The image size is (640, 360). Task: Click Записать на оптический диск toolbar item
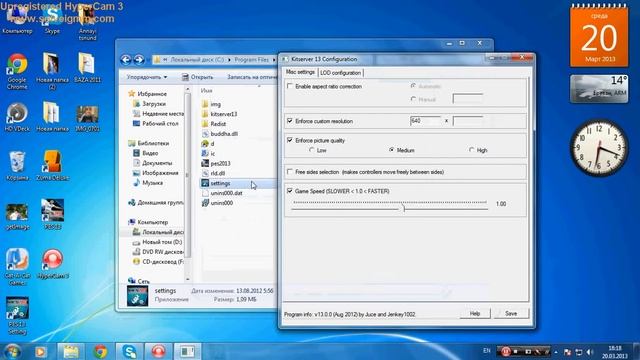[251, 77]
